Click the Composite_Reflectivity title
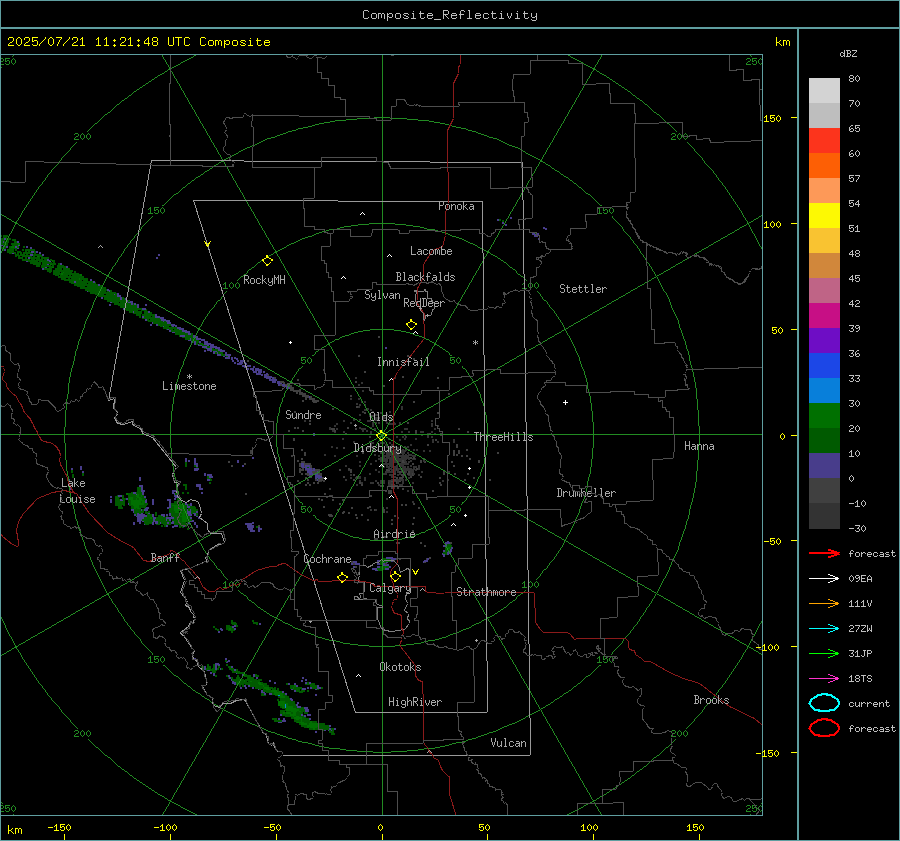The image size is (900, 841). (449, 15)
